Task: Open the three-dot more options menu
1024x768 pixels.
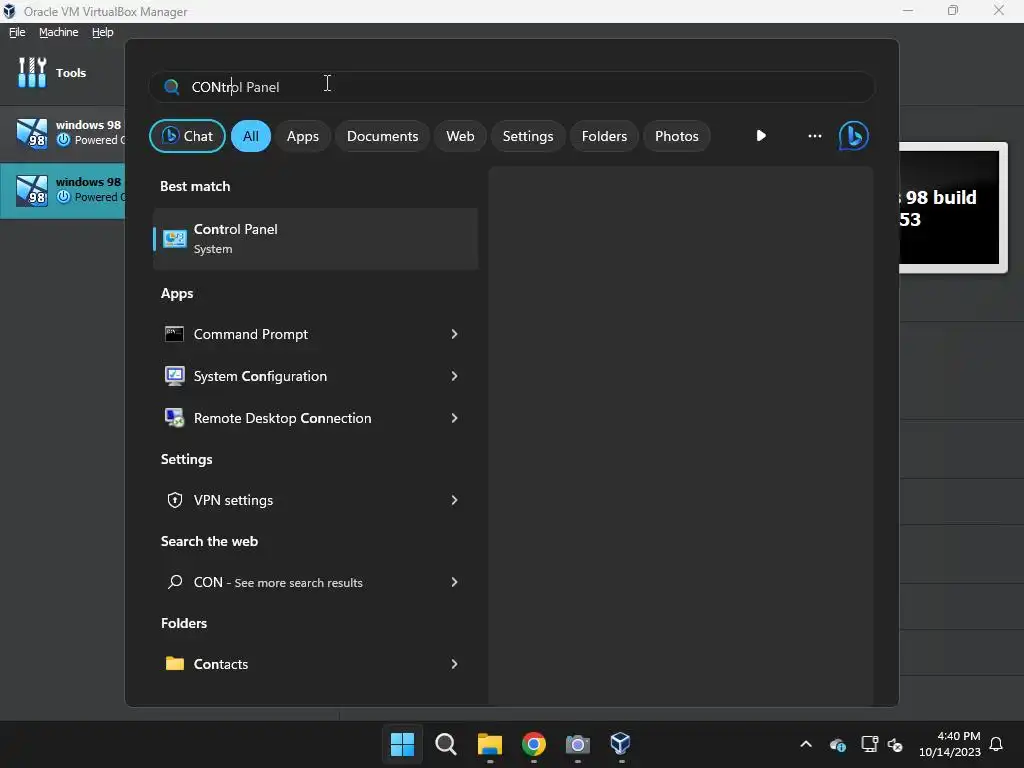Action: tap(814, 136)
